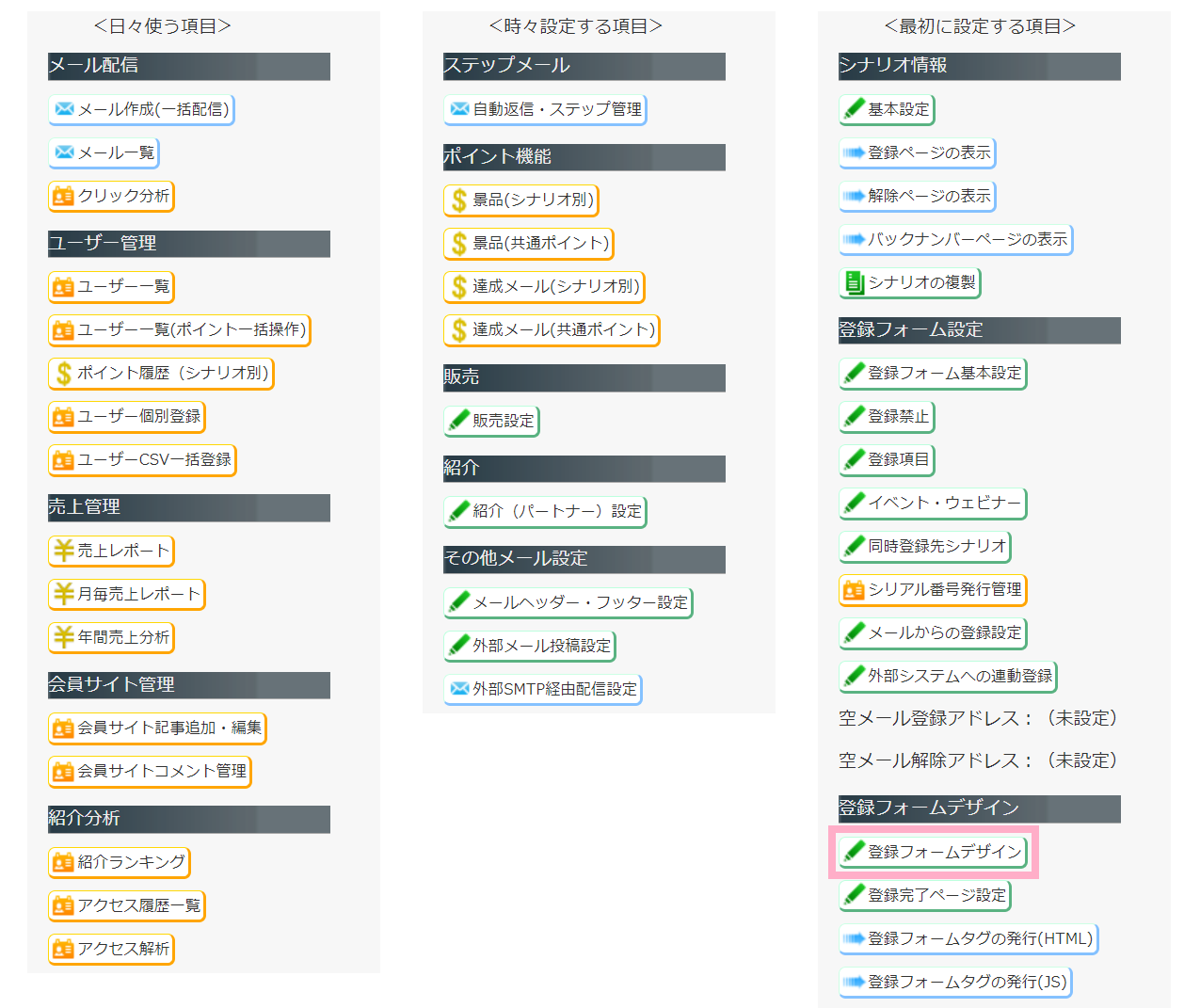
Task: Open 登録フォームタグの発行(HTML)
Action: tap(968, 938)
